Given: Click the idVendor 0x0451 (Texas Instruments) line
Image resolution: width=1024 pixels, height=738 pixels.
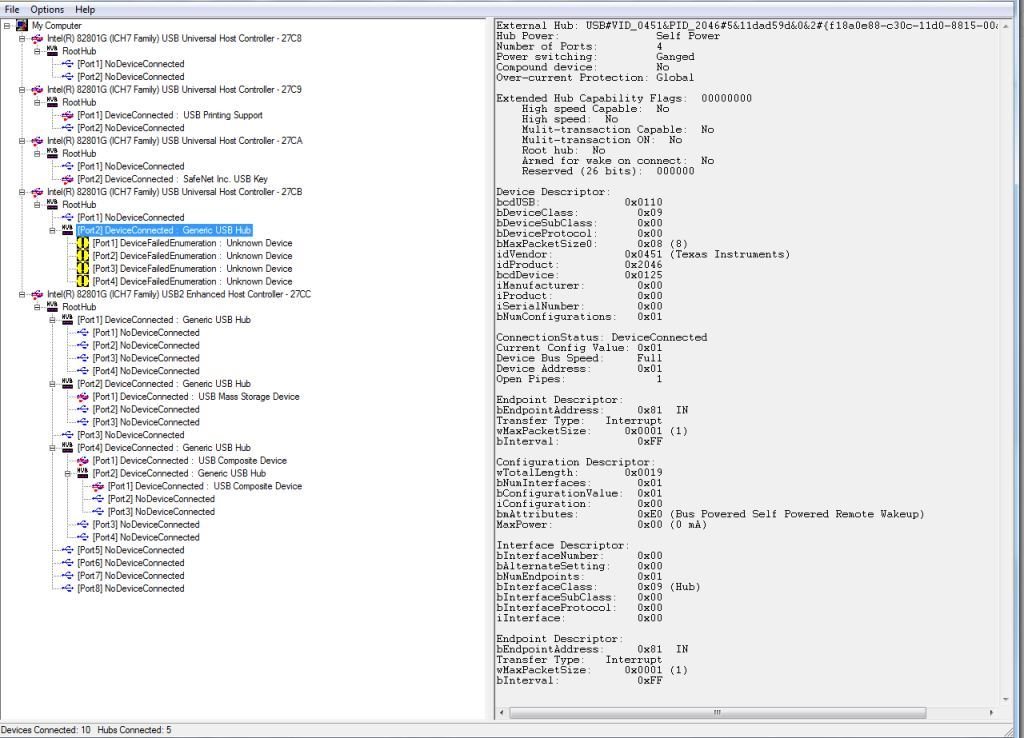Looking at the screenshot, I should pyautogui.click(x=643, y=254).
